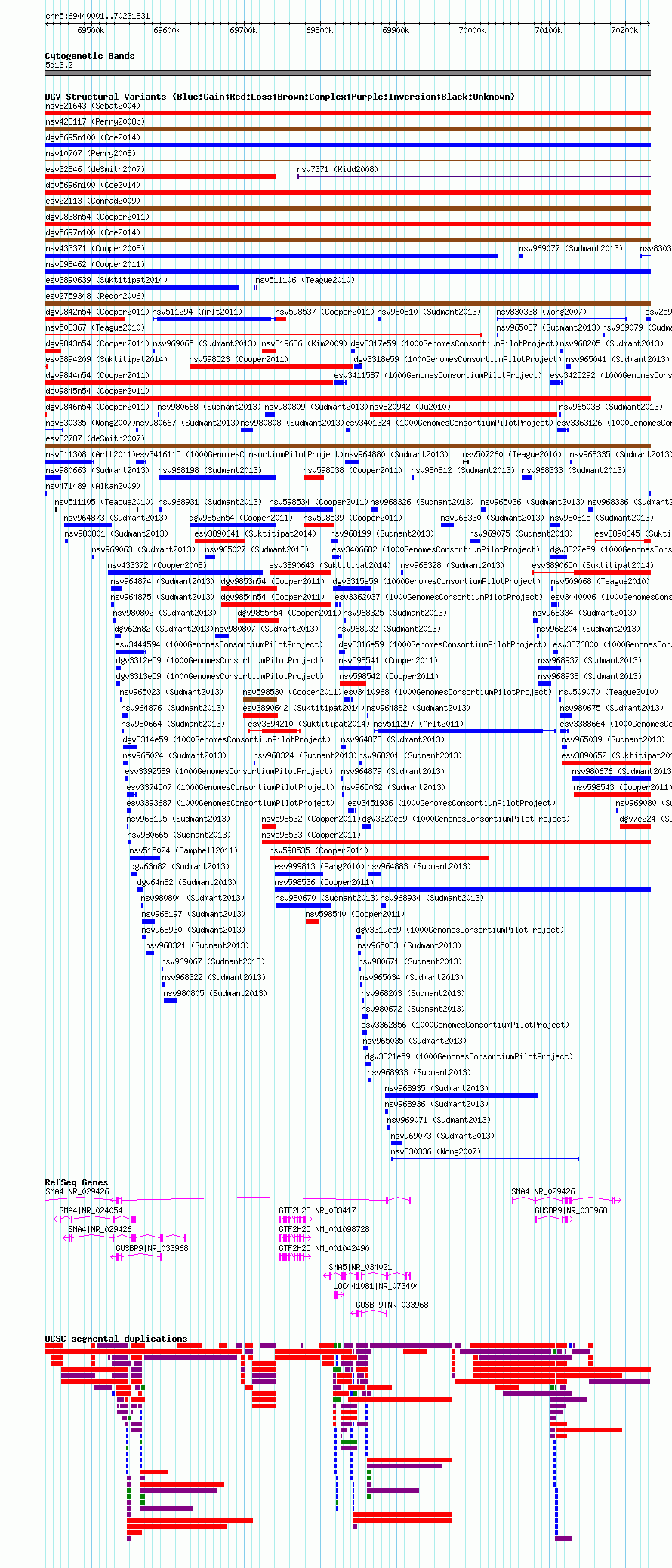The image size is (672, 1568).
Task: Open variant nsv515024 (Campbell2011)
Action: click(x=183, y=851)
